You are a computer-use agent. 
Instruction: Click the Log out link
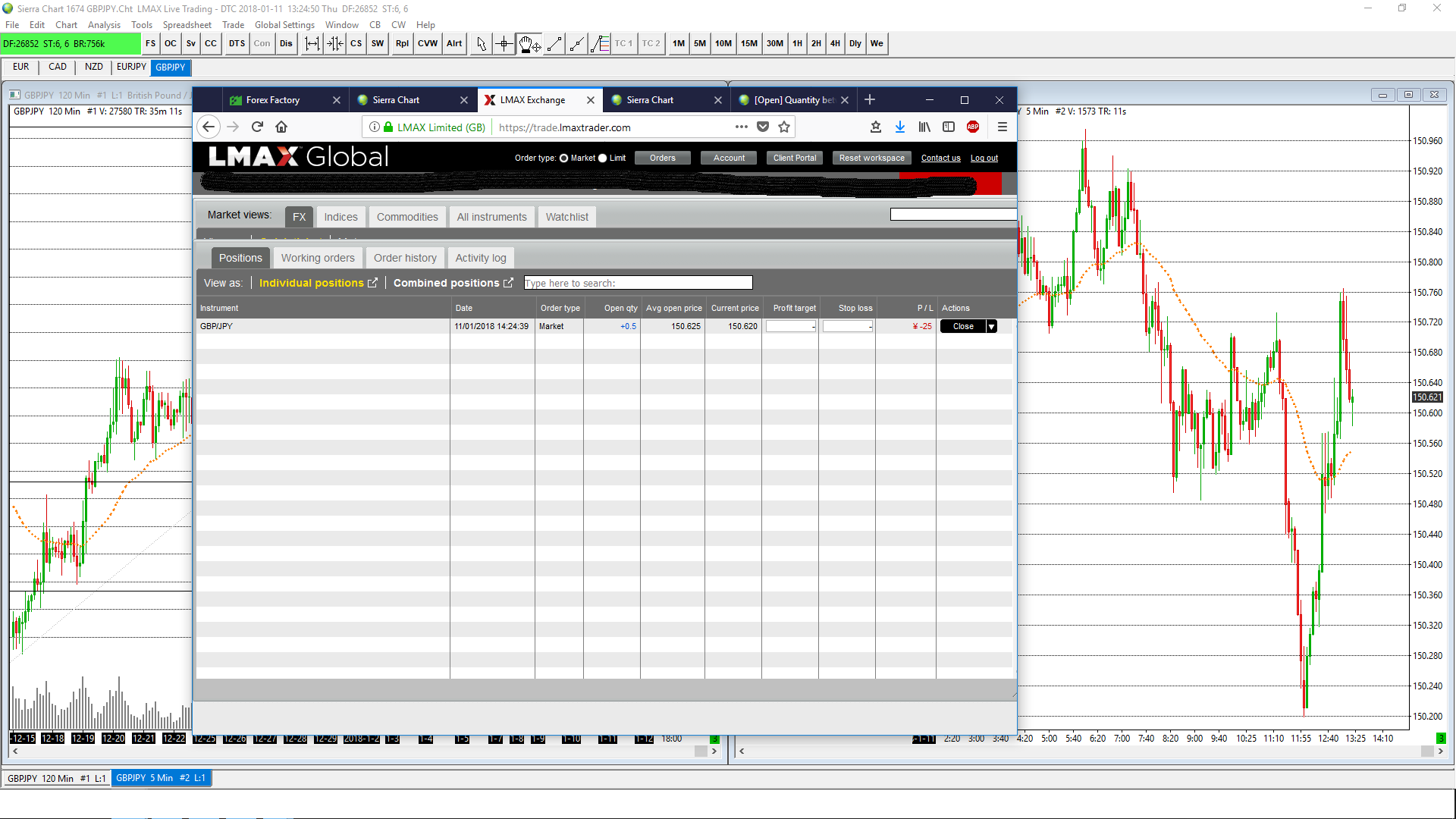(x=984, y=158)
